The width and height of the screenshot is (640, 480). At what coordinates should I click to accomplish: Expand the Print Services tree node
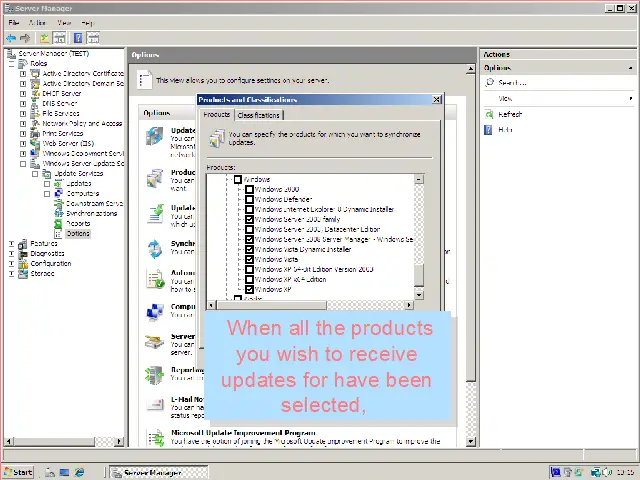[23, 133]
